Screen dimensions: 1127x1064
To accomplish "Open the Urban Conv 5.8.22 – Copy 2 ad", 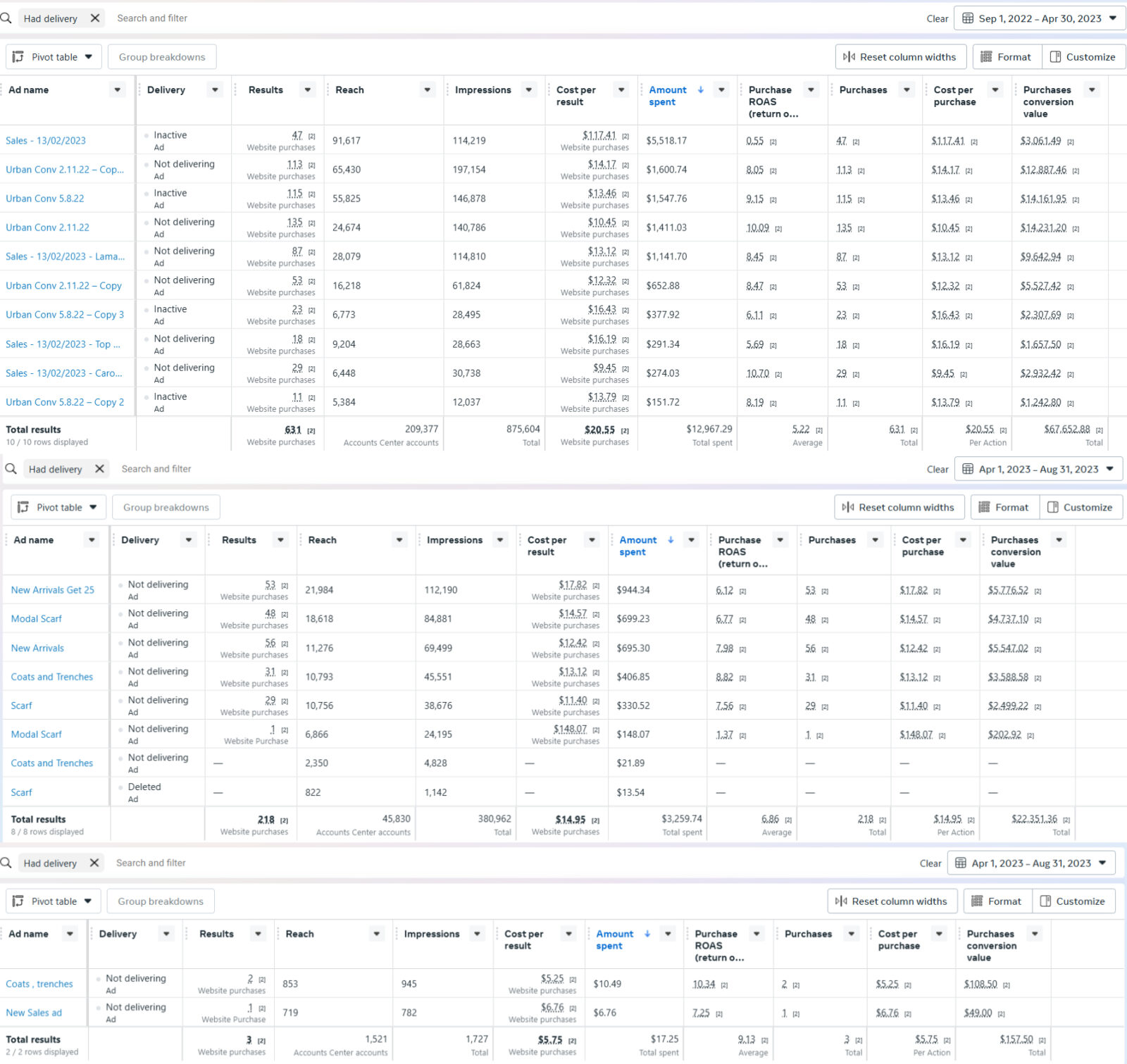I will pyautogui.click(x=65, y=402).
